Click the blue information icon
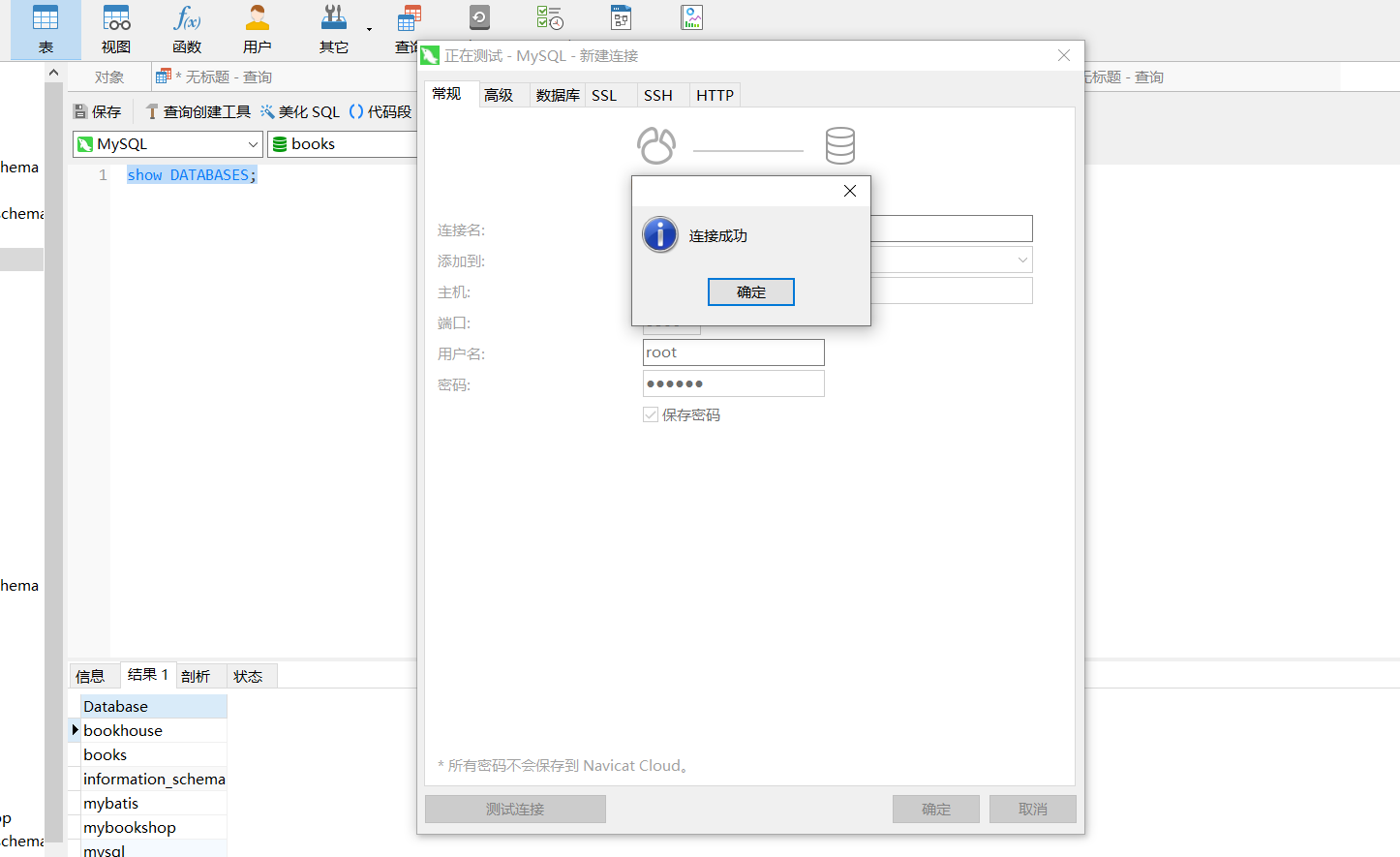Screen dimensions: 1400x857 [660, 235]
